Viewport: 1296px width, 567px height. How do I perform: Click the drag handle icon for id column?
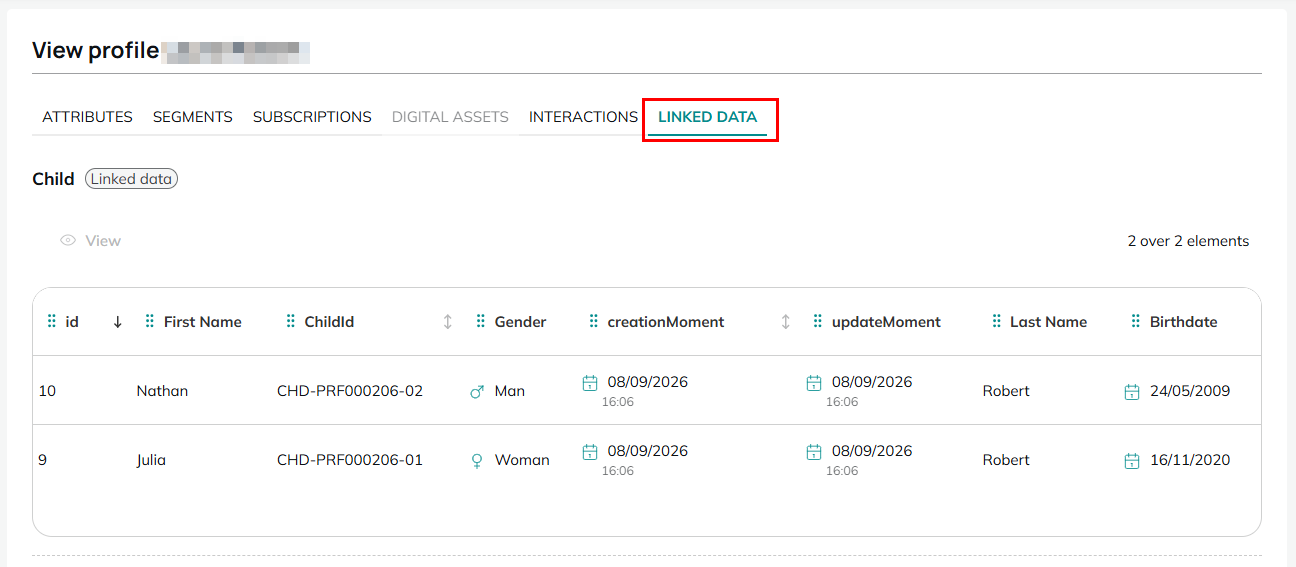52,322
